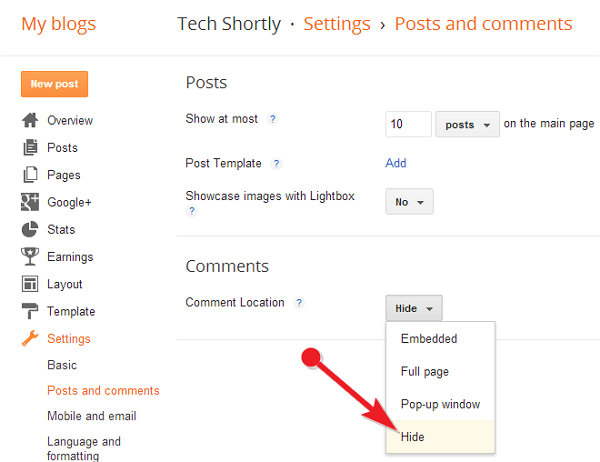The width and height of the screenshot is (600, 462).
Task: Click the number of posts input field
Action: (x=408, y=124)
